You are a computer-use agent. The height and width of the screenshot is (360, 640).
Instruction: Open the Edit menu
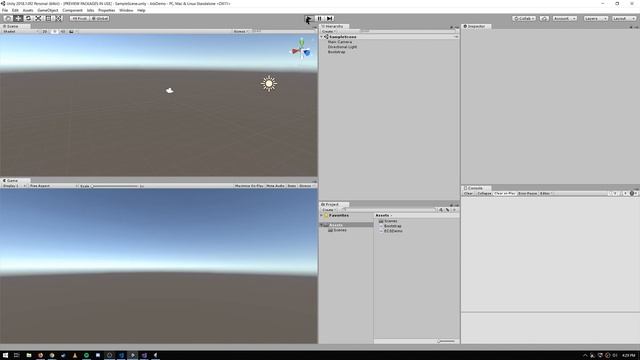coord(15,10)
